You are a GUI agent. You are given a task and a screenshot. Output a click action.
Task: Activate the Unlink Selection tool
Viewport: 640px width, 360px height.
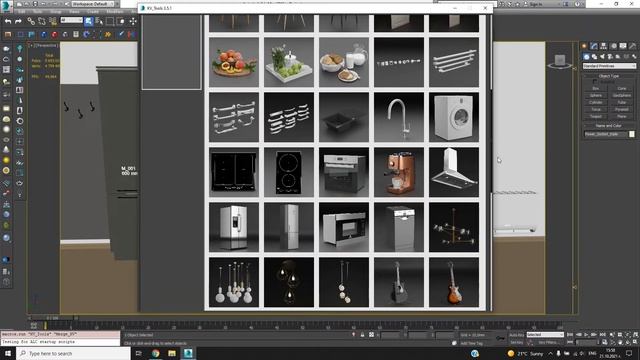42,21
